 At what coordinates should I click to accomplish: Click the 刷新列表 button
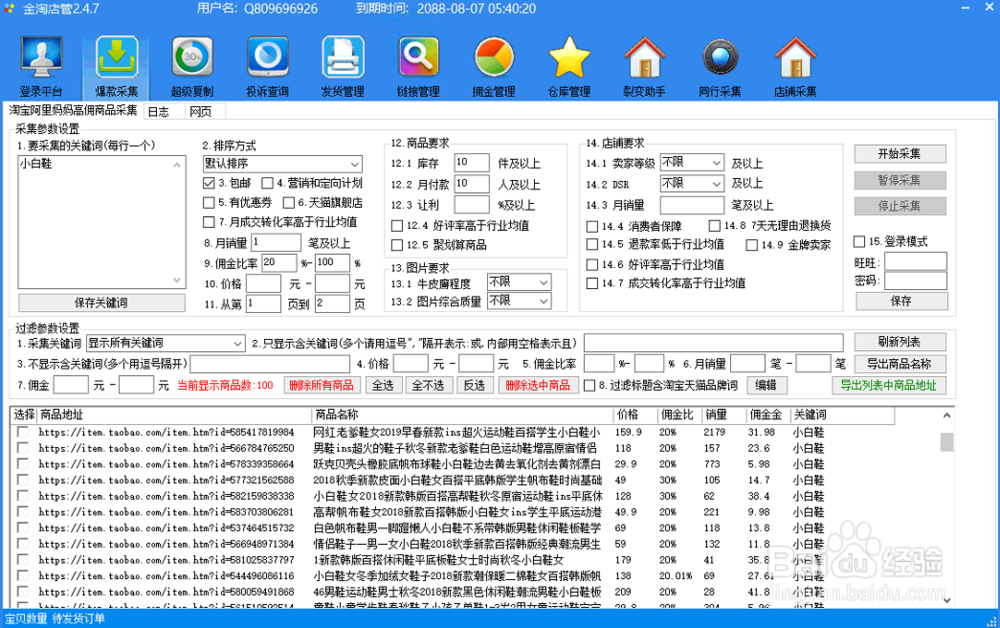[x=900, y=342]
